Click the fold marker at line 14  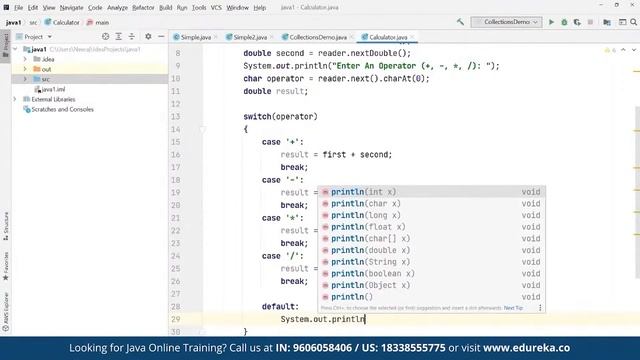202,129
